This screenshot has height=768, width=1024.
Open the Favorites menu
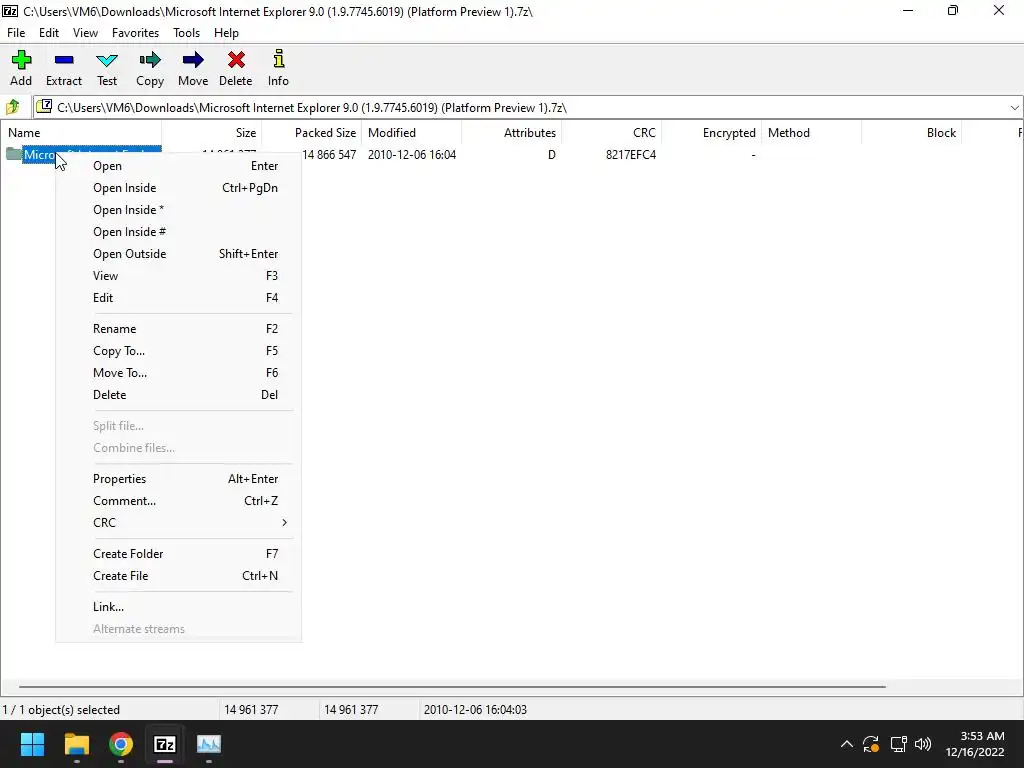click(135, 33)
